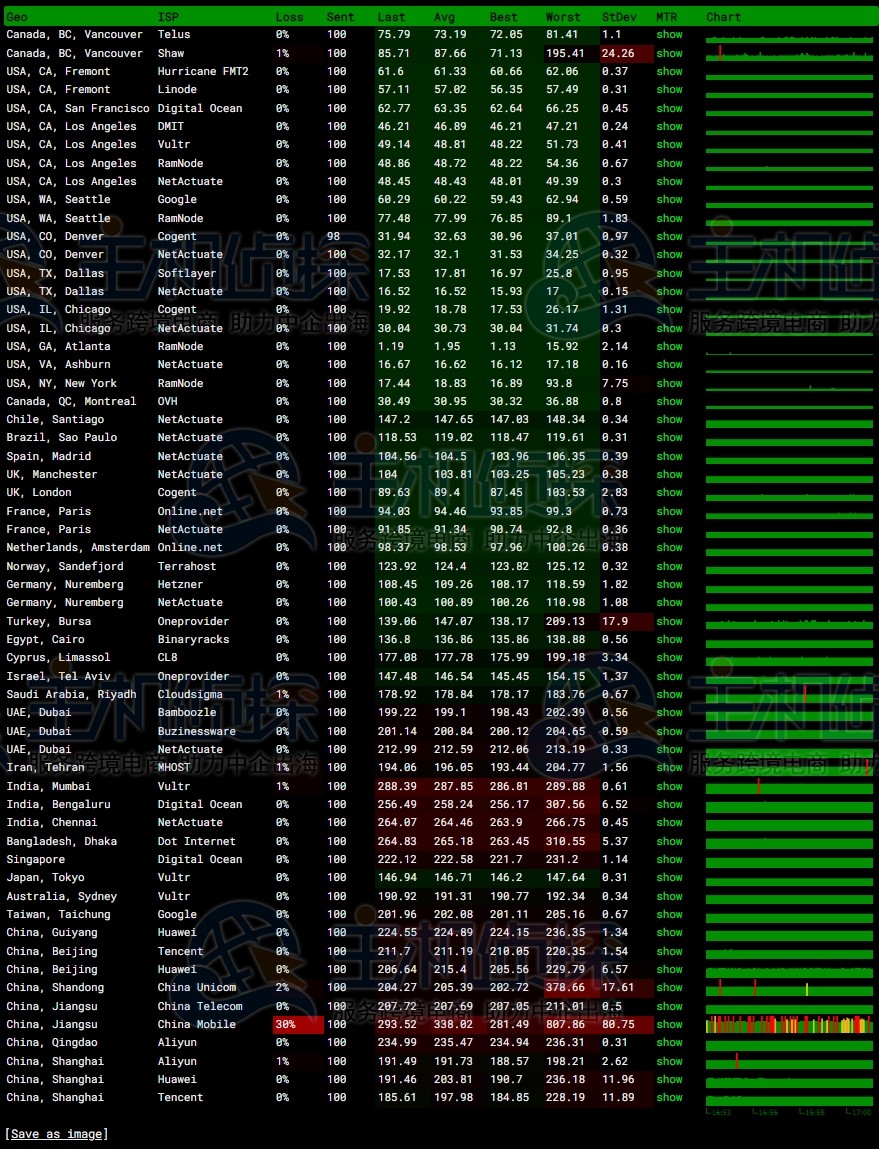Show MTR for Vancouver Telus row
The width and height of the screenshot is (879, 1149).
(669, 34)
